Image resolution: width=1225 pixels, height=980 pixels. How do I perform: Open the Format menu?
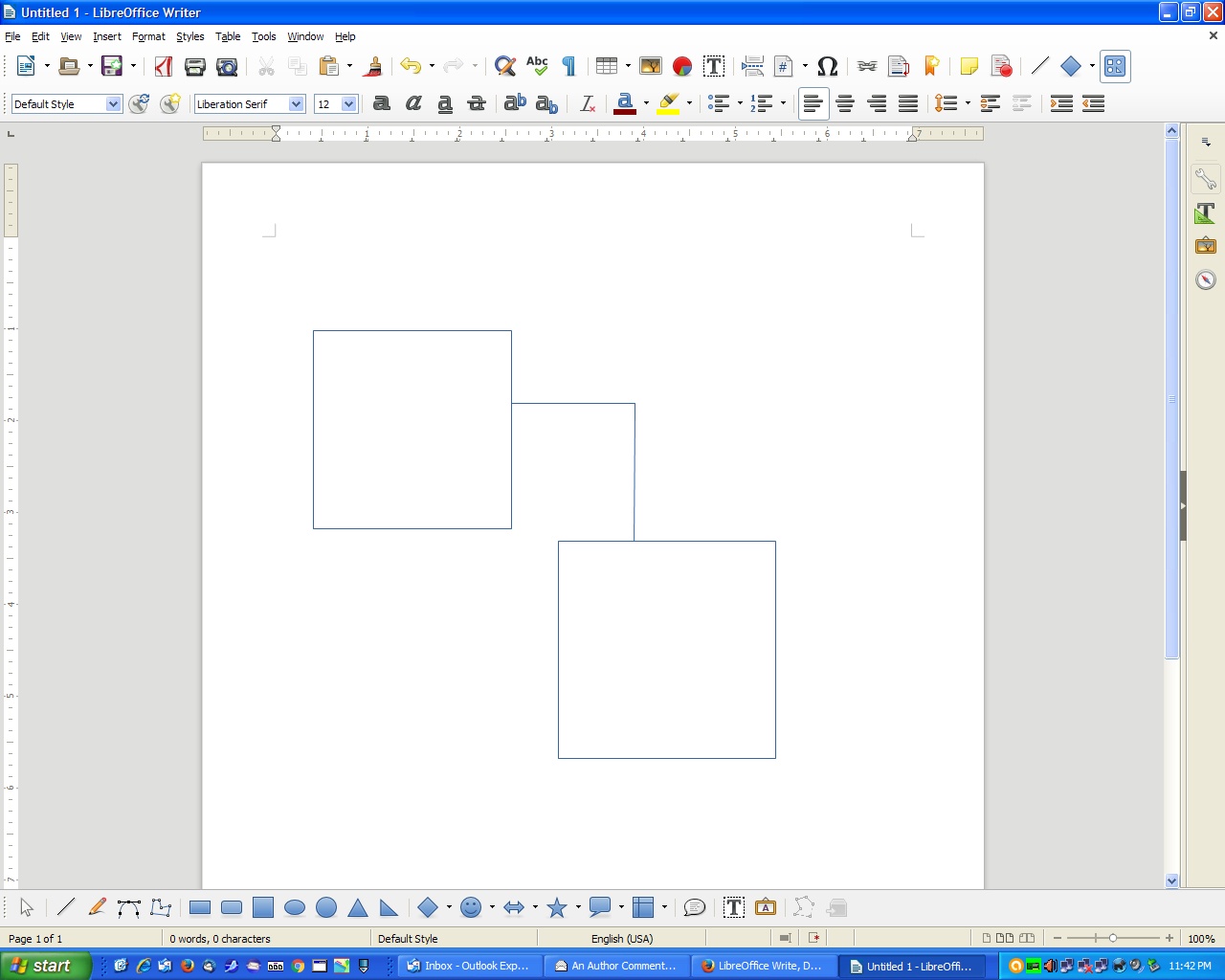148,36
